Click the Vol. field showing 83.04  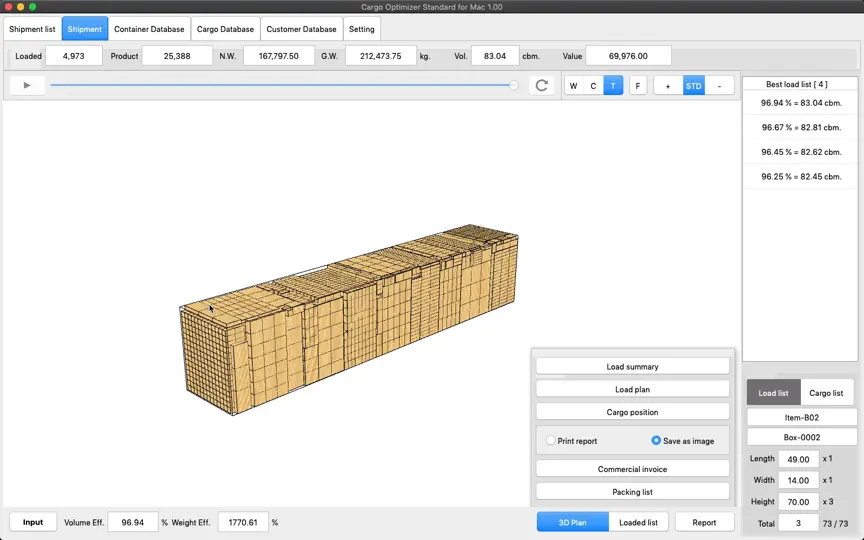tap(495, 56)
